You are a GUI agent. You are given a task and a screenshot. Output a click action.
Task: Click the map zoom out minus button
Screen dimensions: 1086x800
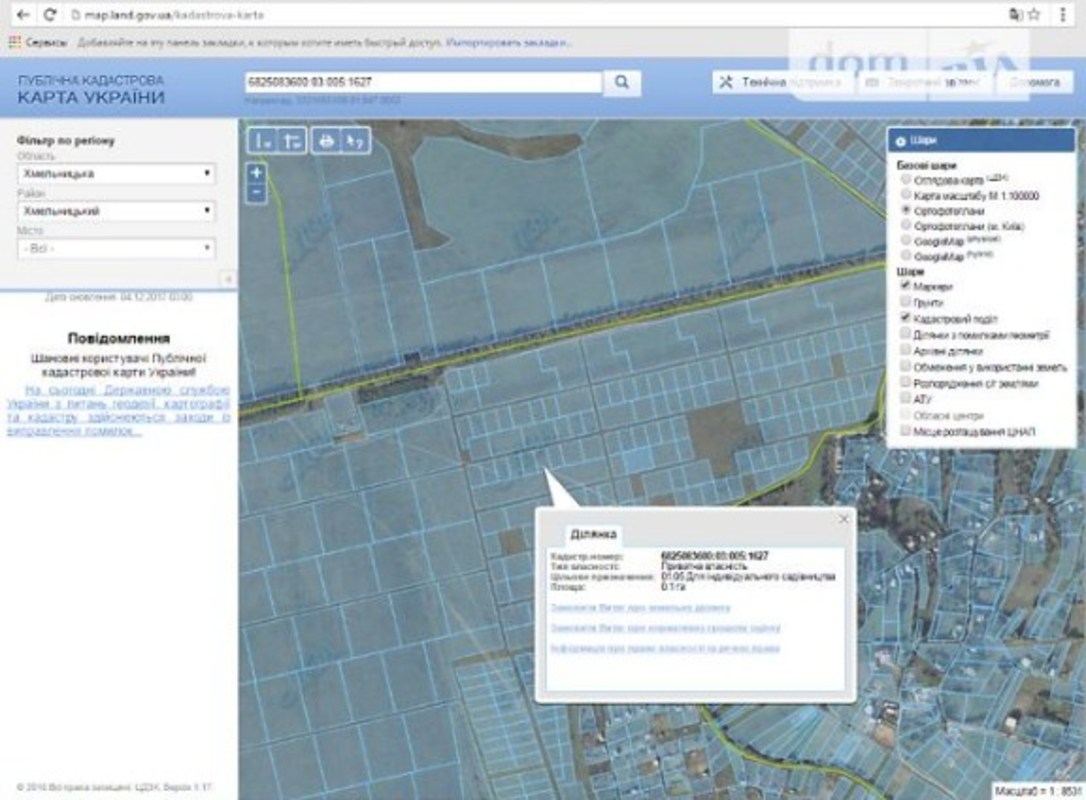(256, 191)
